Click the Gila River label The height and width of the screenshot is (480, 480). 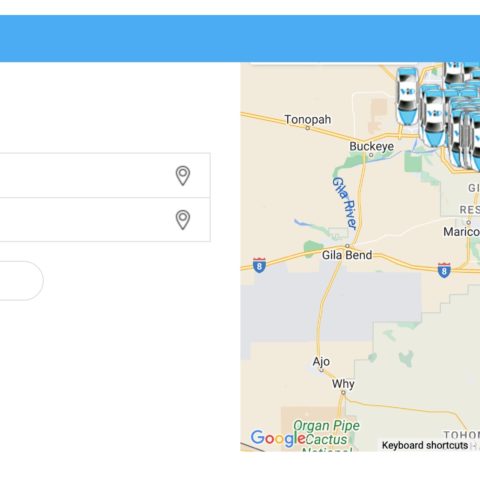pos(345,203)
